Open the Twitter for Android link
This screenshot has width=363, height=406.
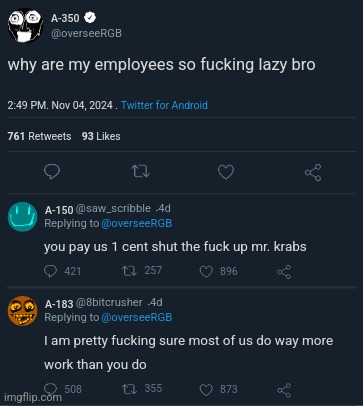(x=164, y=105)
